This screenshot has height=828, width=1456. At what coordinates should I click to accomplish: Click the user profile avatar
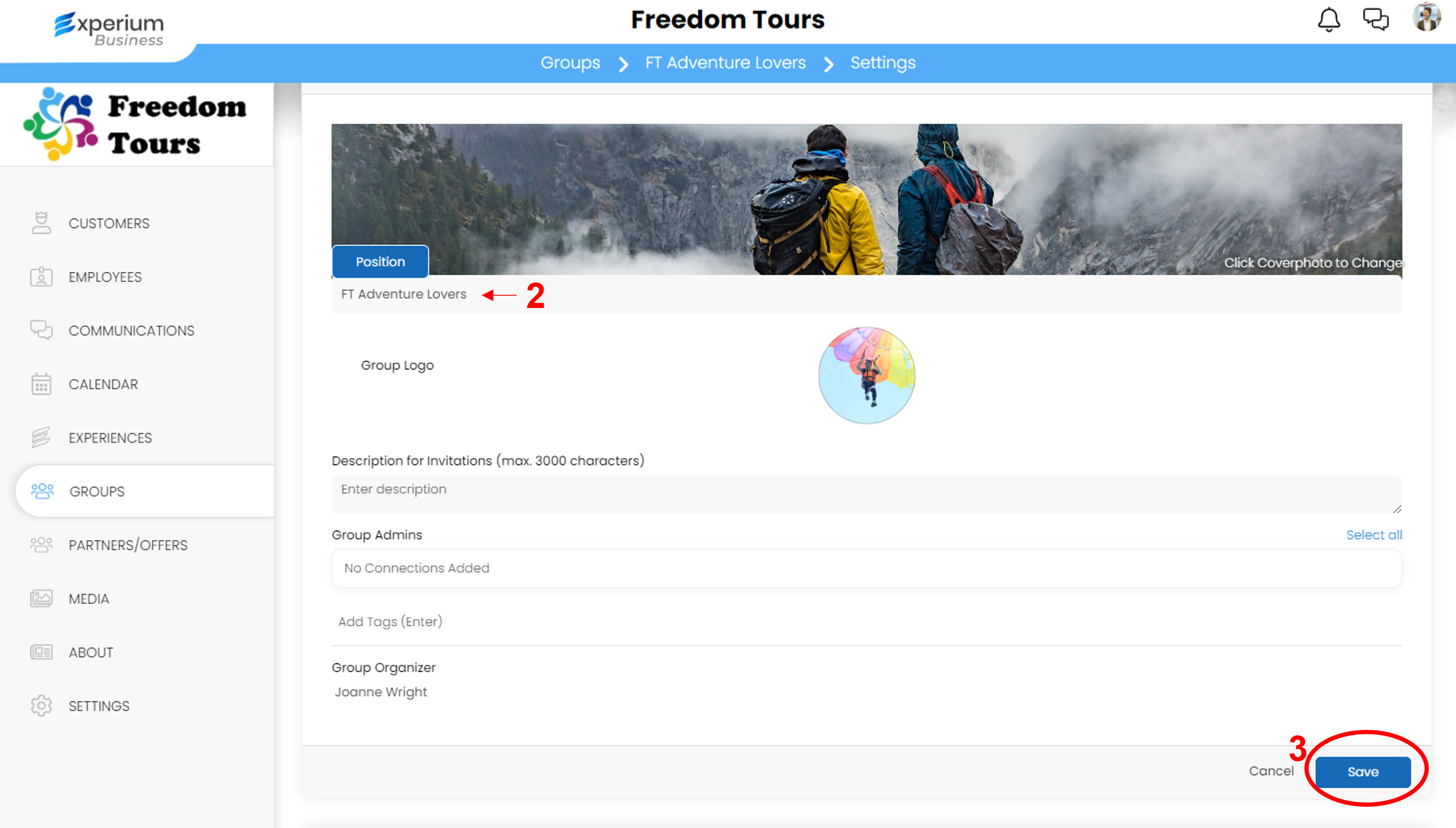point(1426,17)
